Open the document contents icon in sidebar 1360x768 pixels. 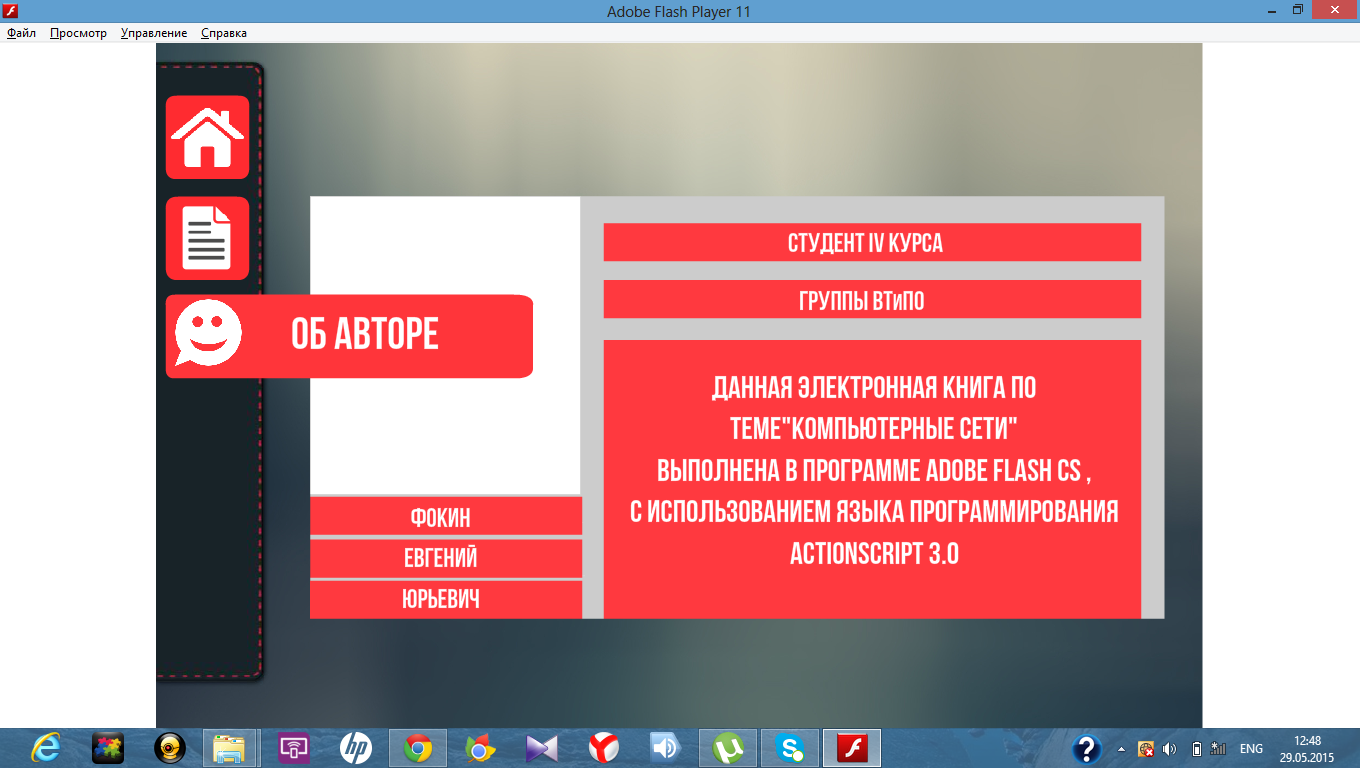tap(207, 238)
